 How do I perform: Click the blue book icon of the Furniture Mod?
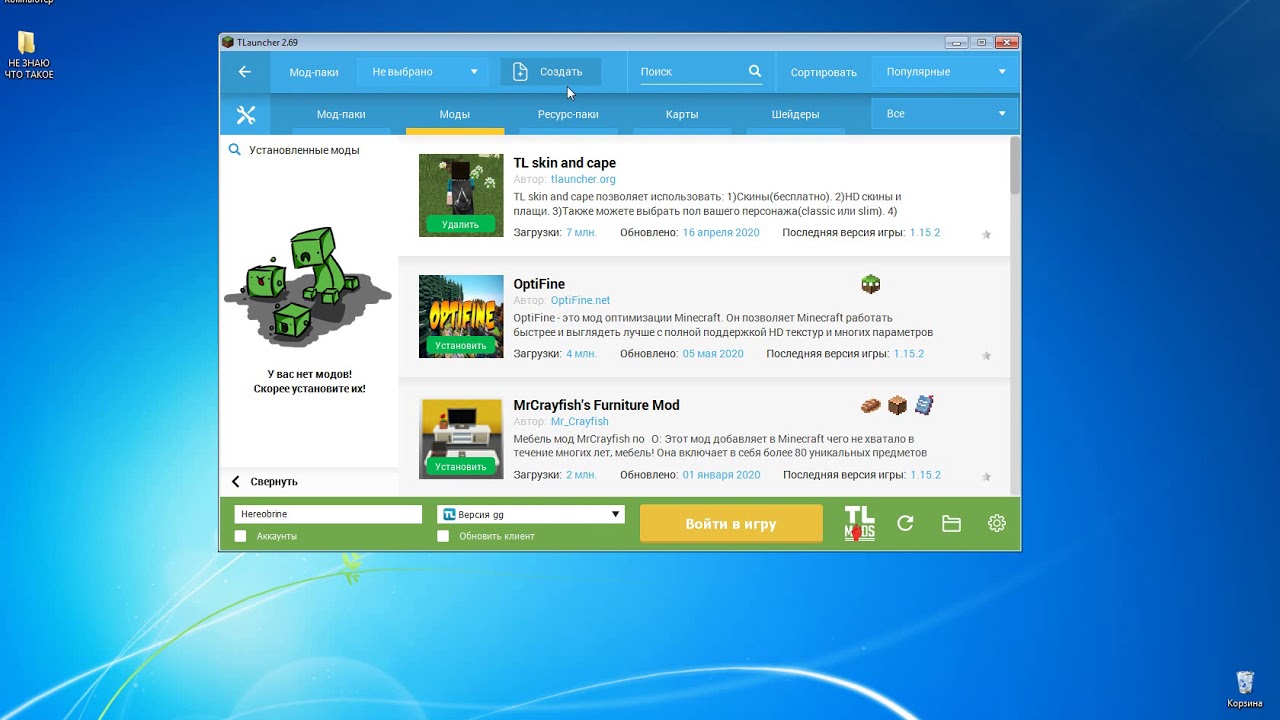(924, 405)
